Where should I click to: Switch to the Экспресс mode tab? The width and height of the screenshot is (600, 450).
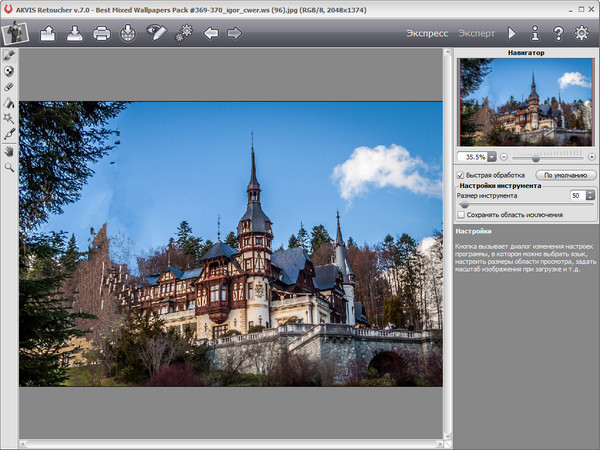[x=427, y=33]
